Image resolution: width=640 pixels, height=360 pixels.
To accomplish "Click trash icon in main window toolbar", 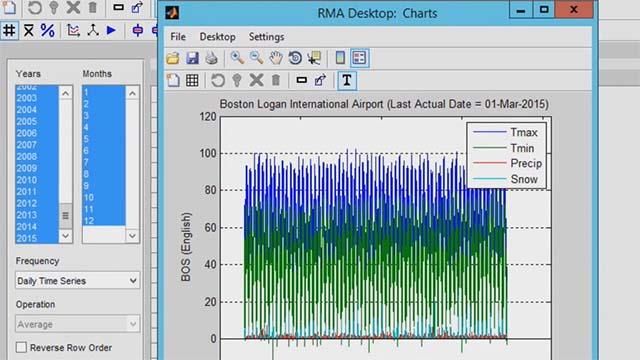I will (93, 7).
